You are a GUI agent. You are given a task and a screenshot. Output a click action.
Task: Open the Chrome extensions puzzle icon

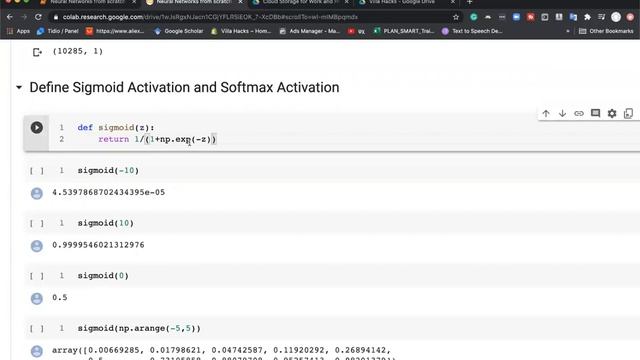[x=587, y=17]
